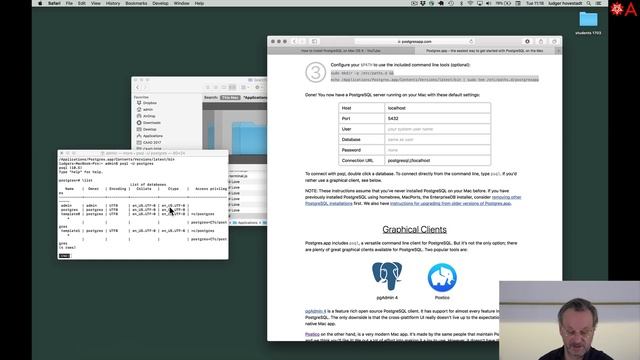Open volume control in menu bar
Screen dimensions: 640x360
(x=489, y=3)
